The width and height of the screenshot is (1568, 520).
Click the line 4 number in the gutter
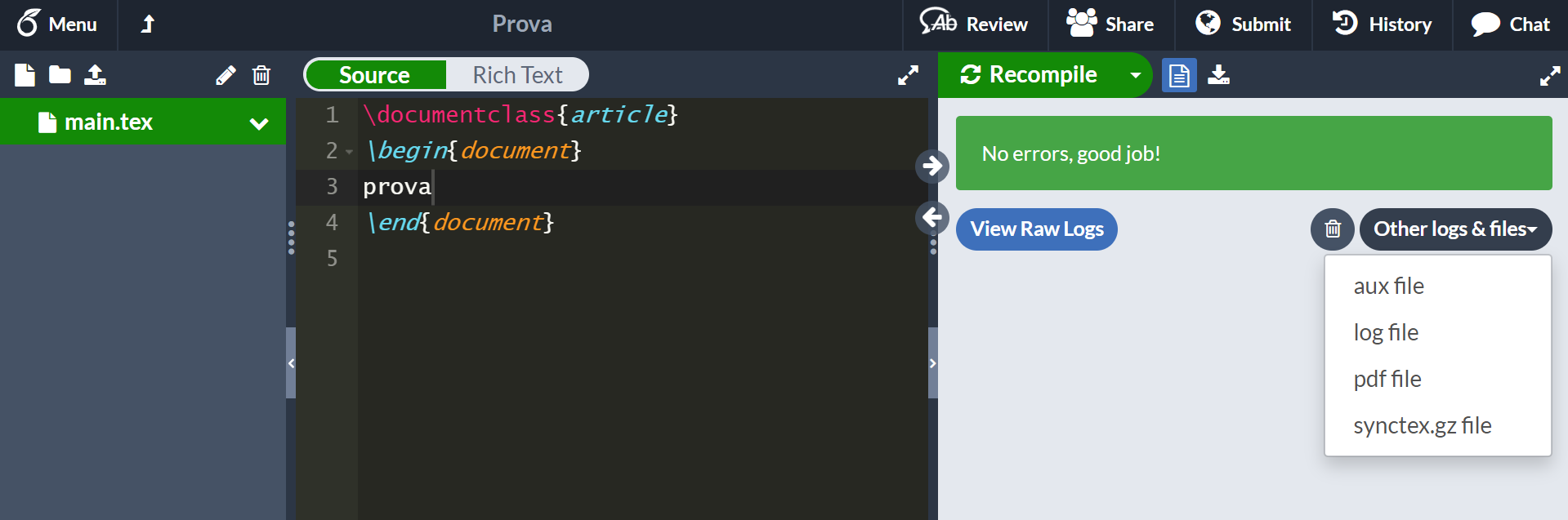pos(332,223)
